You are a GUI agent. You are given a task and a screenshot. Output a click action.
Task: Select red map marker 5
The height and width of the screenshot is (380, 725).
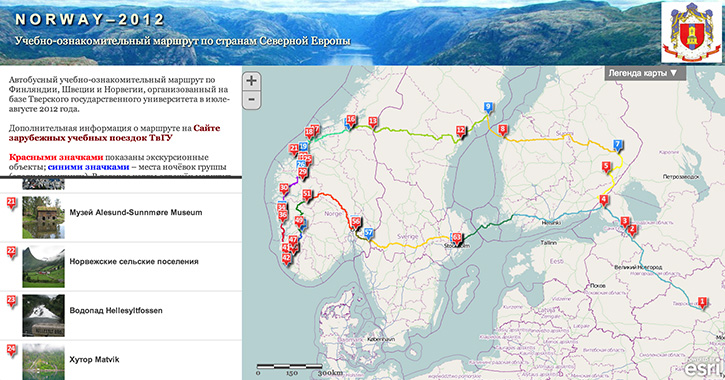coord(606,167)
